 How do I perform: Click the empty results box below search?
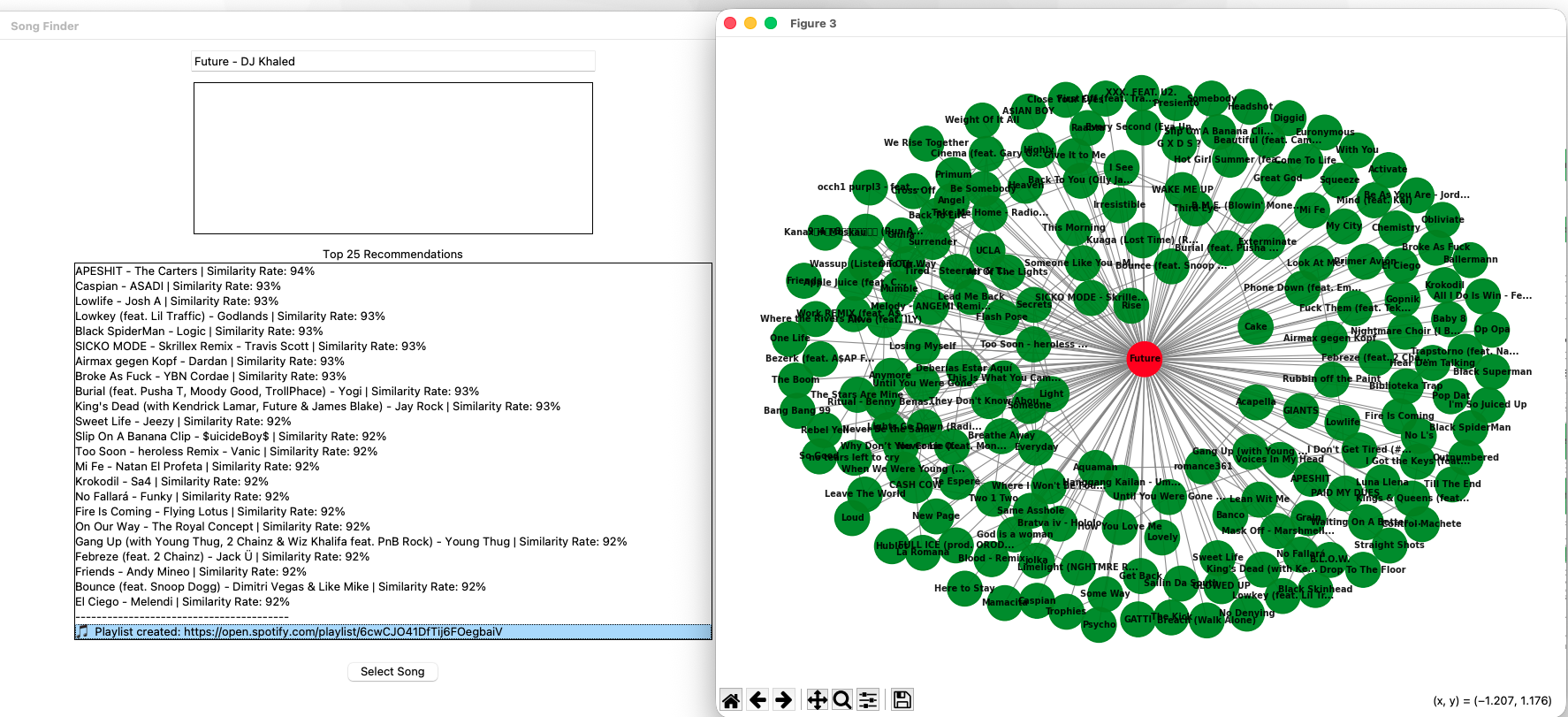click(x=393, y=158)
